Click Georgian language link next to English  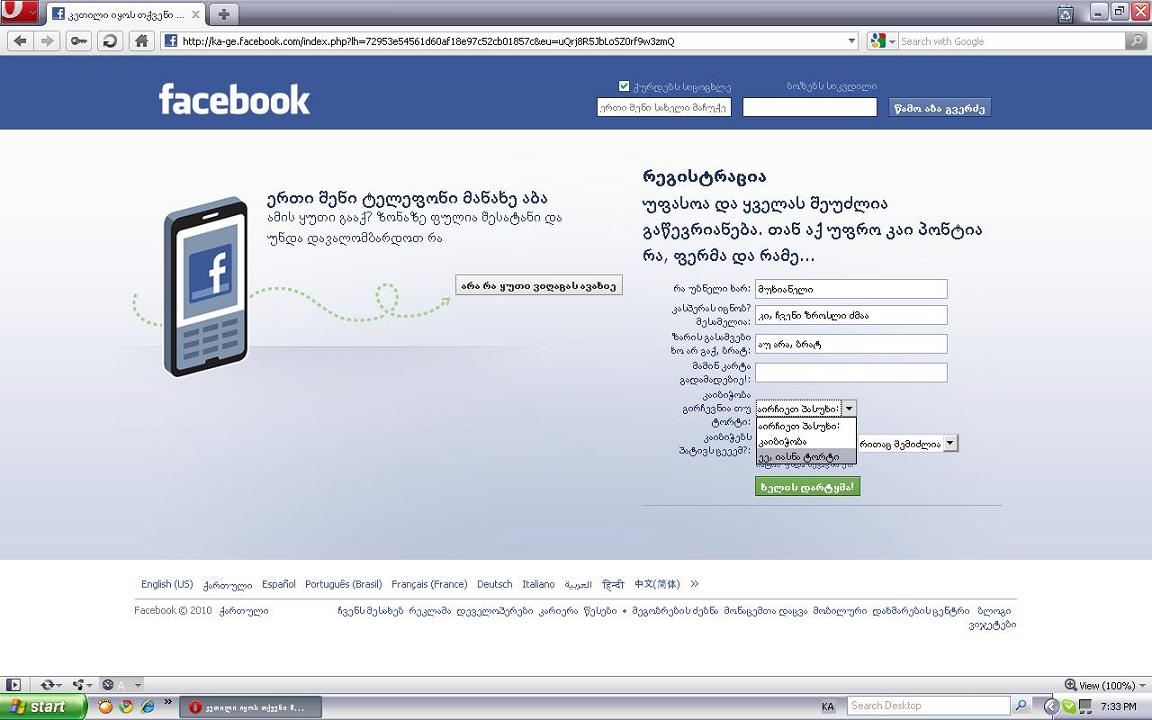pos(227,585)
